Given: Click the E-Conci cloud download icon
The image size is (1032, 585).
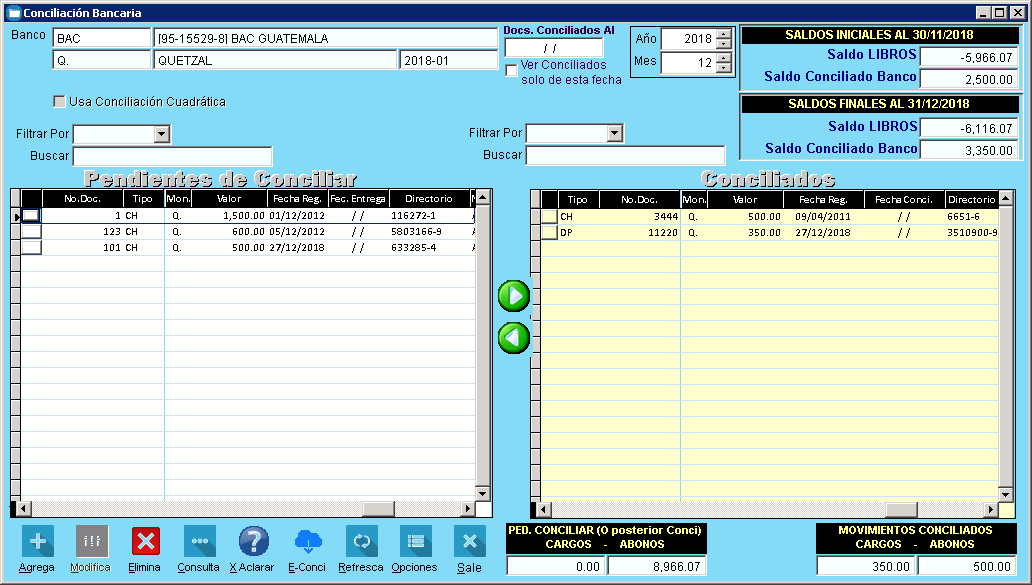Looking at the screenshot, I should pos(307,541).
